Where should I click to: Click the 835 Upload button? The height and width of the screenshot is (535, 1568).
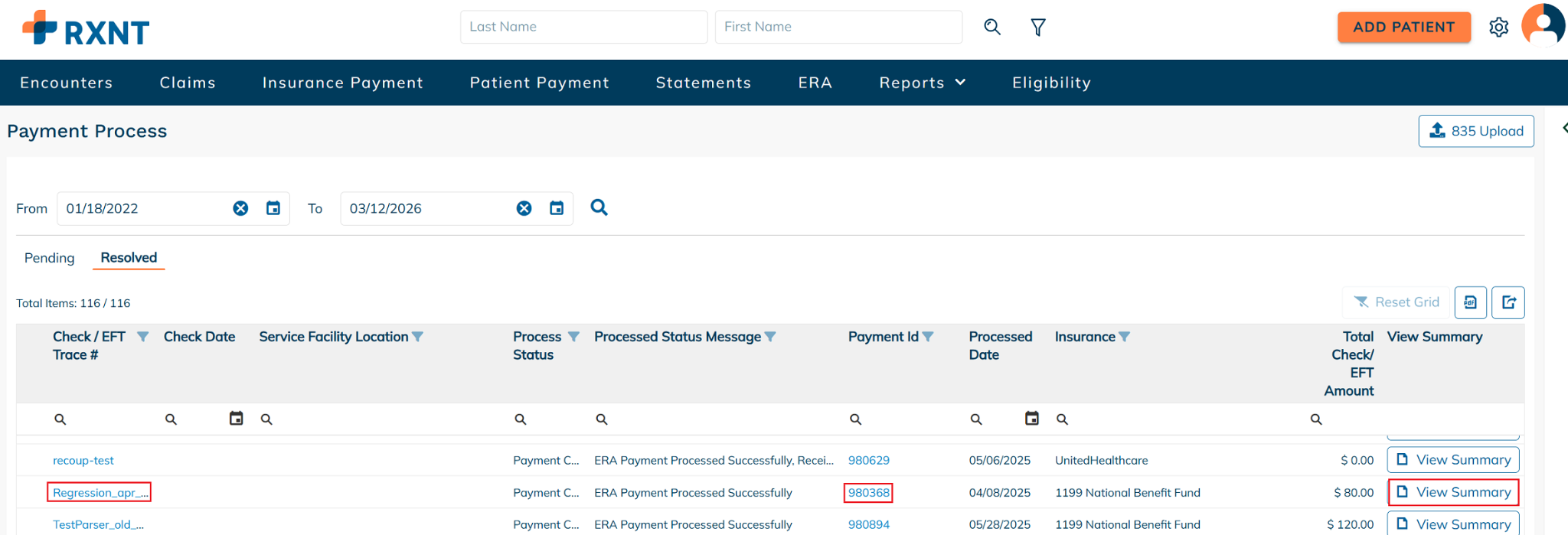[1475, 131]
